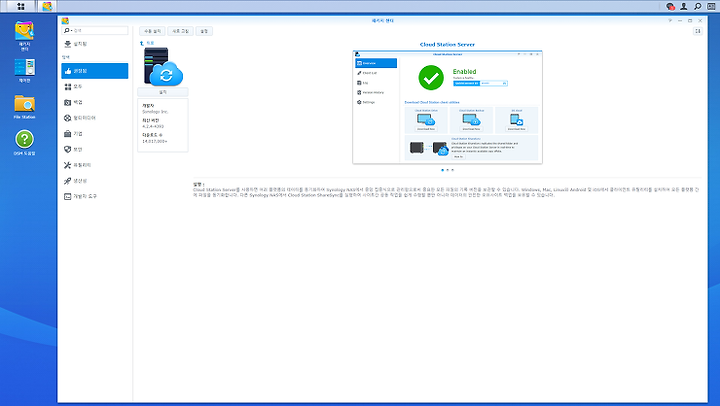Open the Cloud Station Server screenshot preview

point(447,107)
